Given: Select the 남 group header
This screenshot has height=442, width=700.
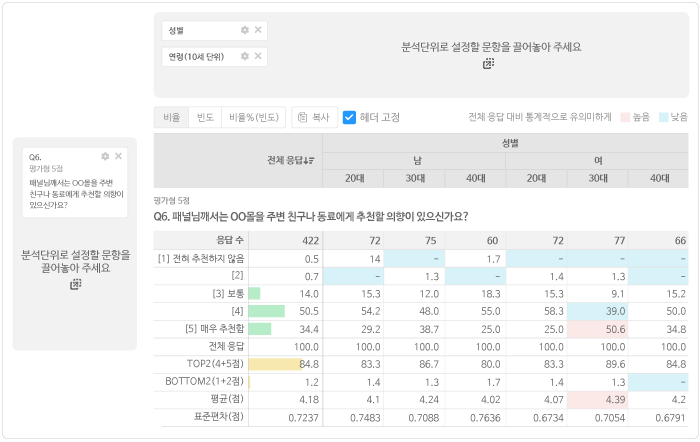Looking at the screenshot, I should [x=414, y=161].
